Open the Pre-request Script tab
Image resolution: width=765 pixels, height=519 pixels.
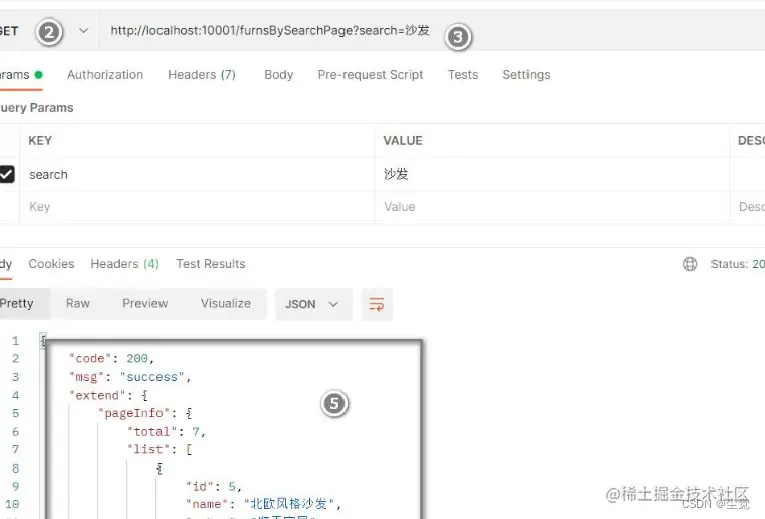[x=370, y=75]
